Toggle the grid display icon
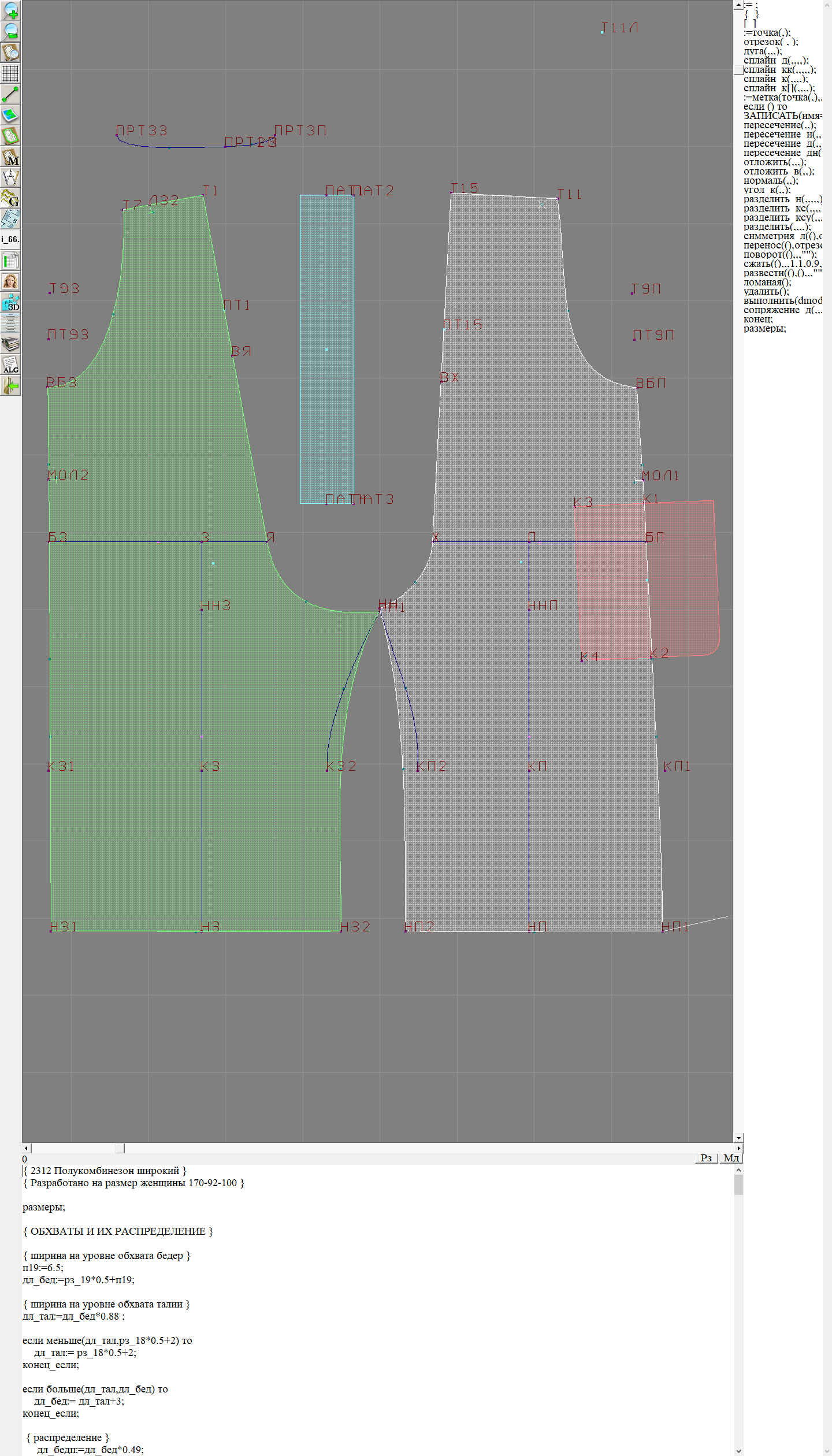The width and height of the screenshot is (832, 1456). click(10, 73)
